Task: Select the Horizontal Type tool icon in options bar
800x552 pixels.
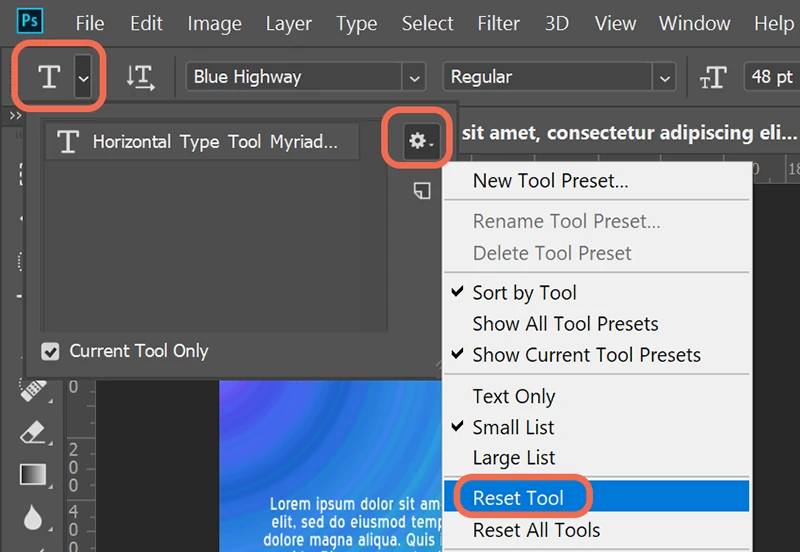Action: (49, 77)
